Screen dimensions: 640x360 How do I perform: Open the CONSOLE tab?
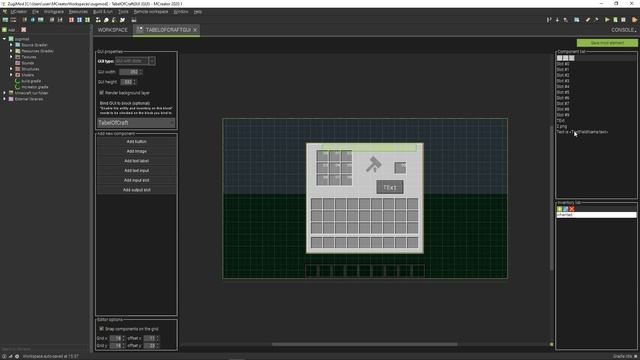pos(623,30)
